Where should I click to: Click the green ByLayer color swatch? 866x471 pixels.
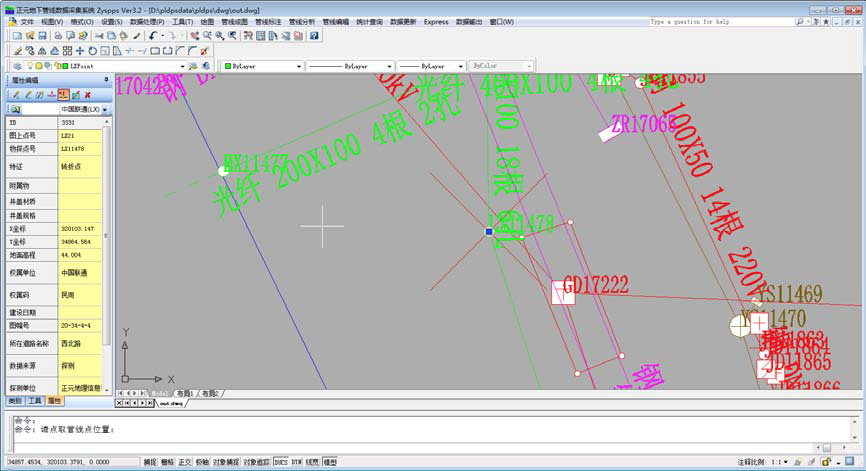click(x=230, y=66)
